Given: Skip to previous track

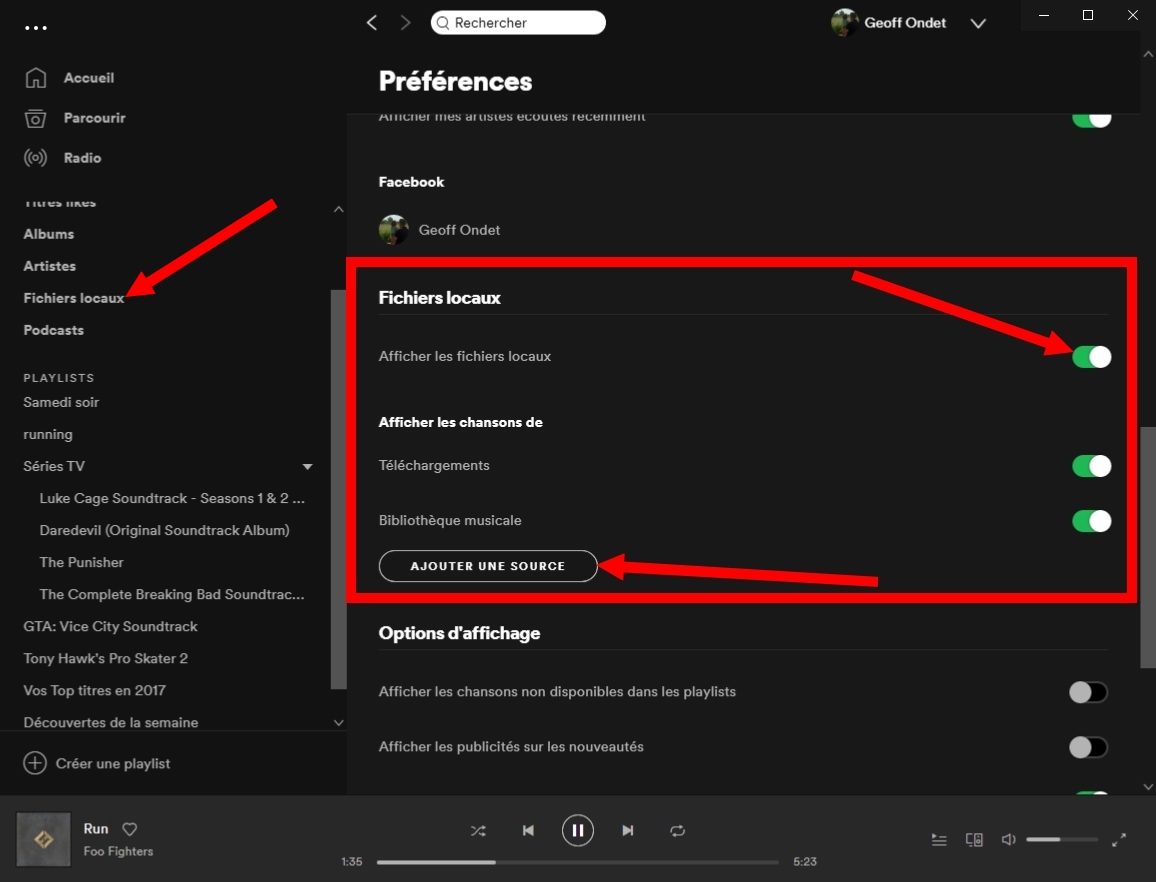Looking at the screenshot, I should pos(528,831).
